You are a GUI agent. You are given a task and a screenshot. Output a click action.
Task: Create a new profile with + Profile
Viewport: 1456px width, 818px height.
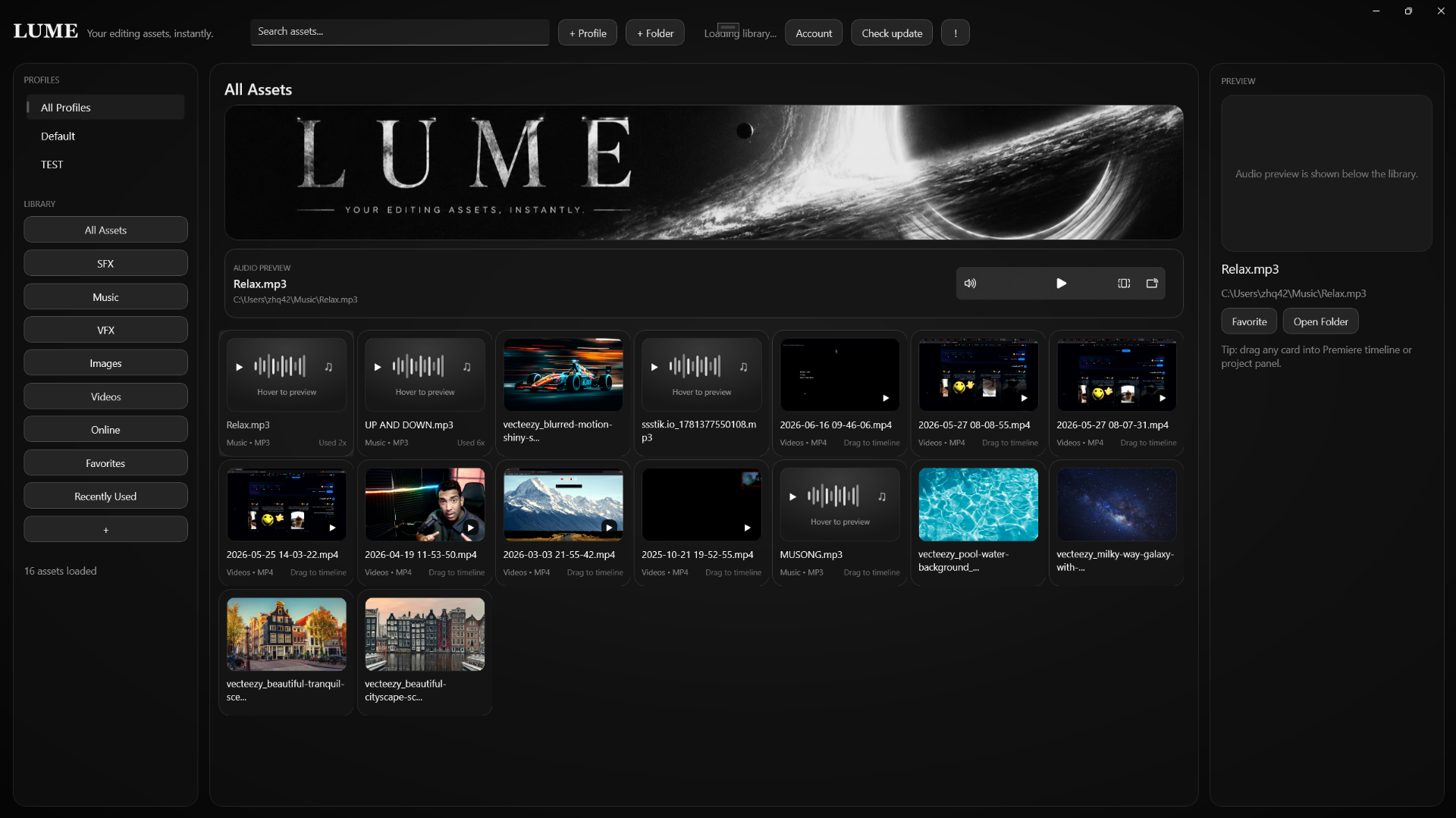click(588, 33)
